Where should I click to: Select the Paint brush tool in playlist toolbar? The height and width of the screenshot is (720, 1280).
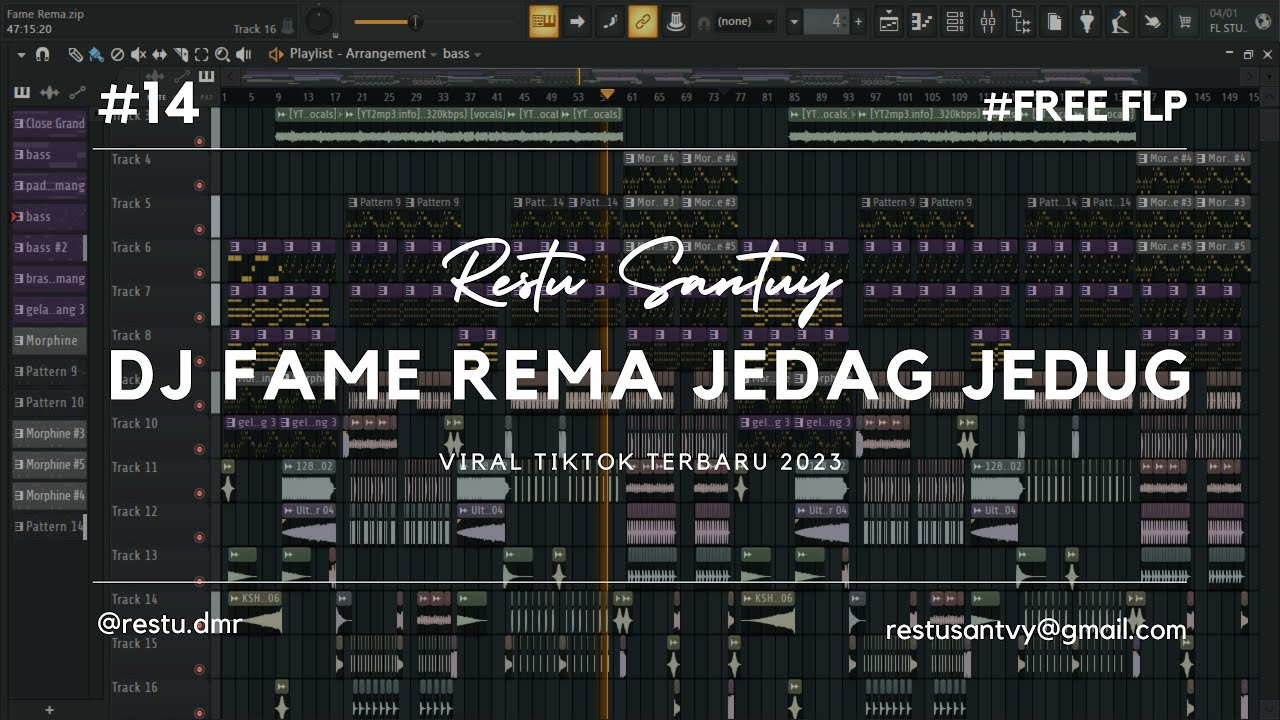pyautogui.click(x=96, y=55)
